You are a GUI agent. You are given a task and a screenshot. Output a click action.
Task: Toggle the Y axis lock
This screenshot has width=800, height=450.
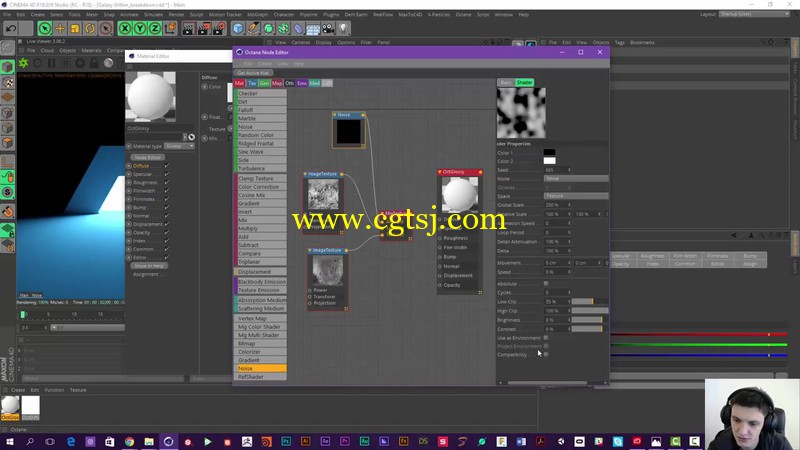point(140,29)
